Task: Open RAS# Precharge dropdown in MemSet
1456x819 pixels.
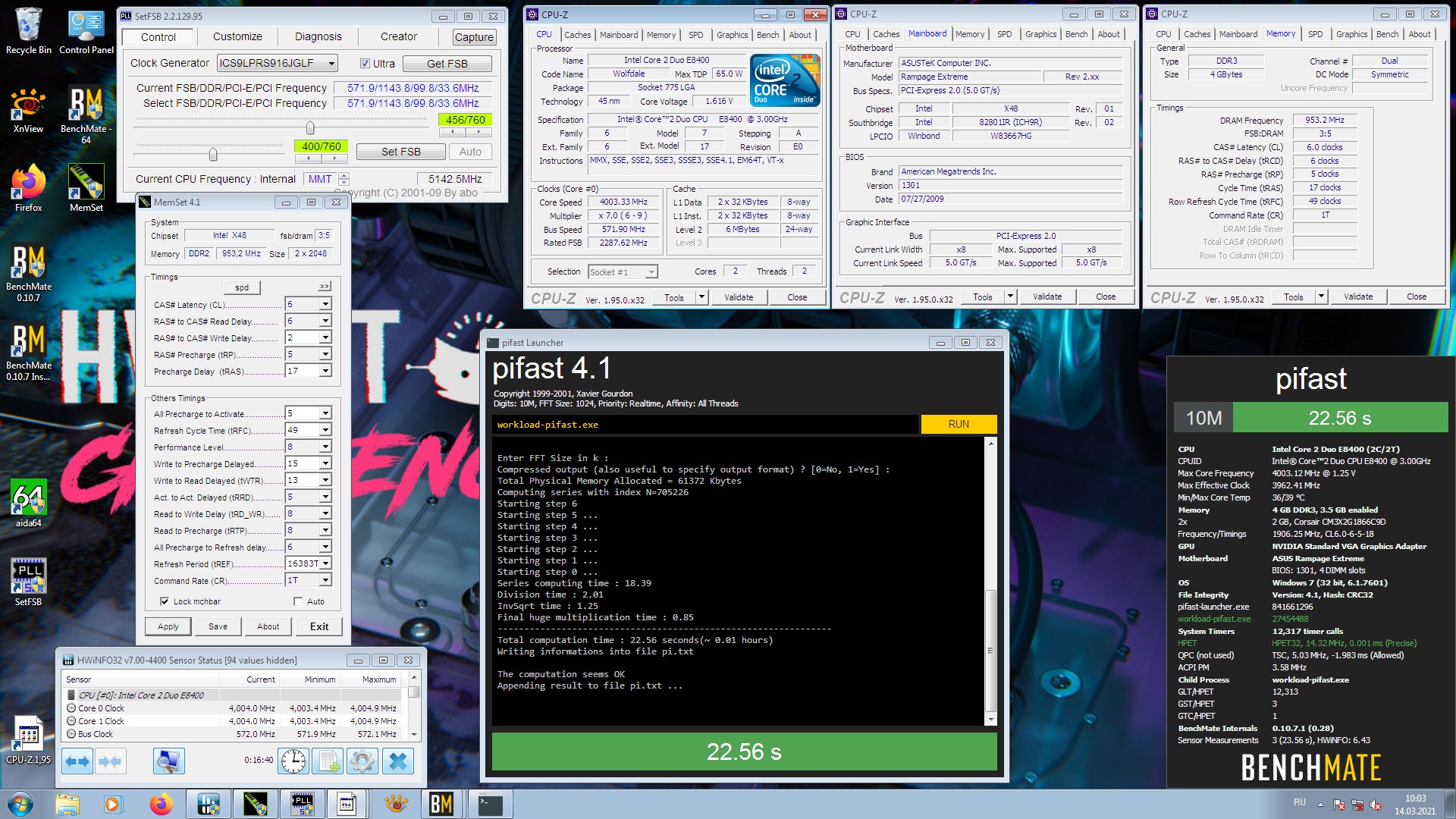Action: [325, 354]
